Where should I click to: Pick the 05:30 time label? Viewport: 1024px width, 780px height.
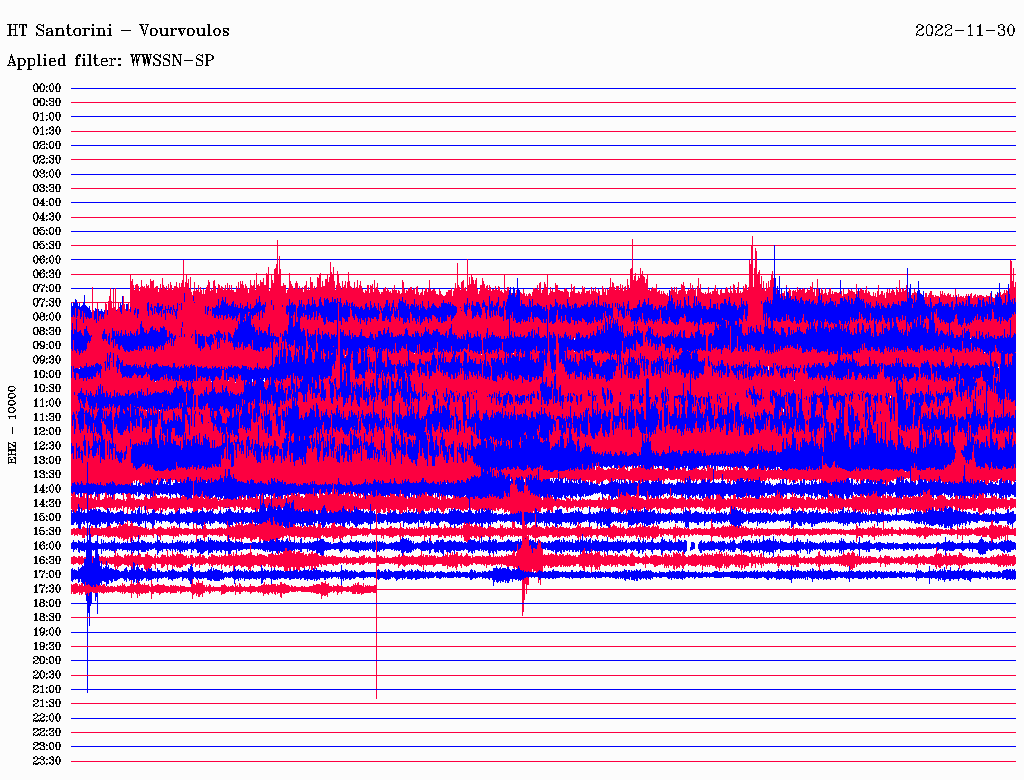[x=47, y=245]
